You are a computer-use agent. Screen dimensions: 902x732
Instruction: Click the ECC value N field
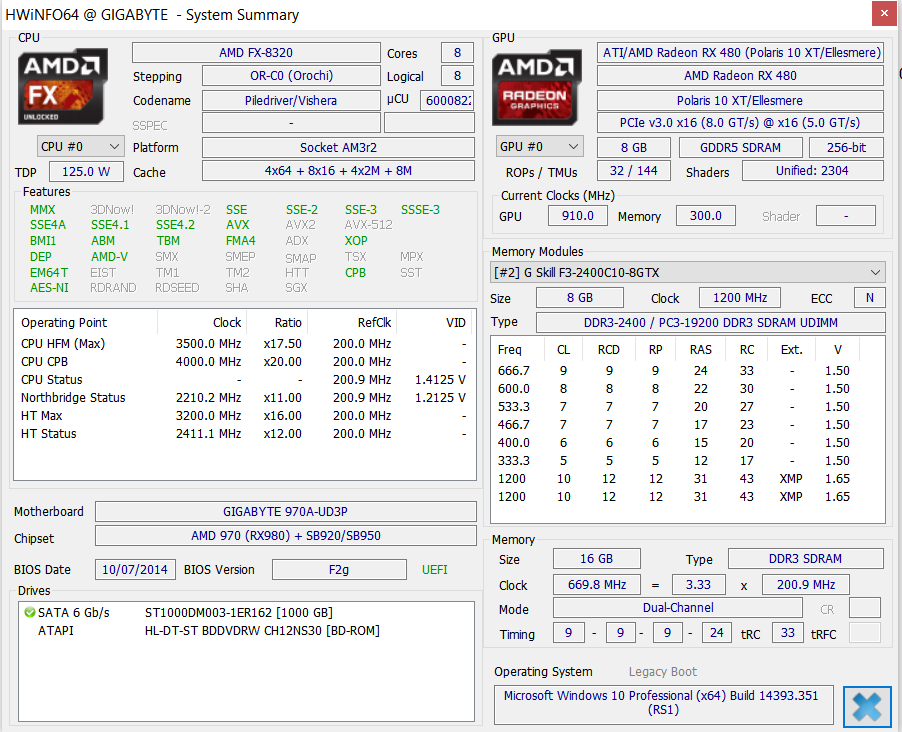pyautogui.click(x=869, y=298)
